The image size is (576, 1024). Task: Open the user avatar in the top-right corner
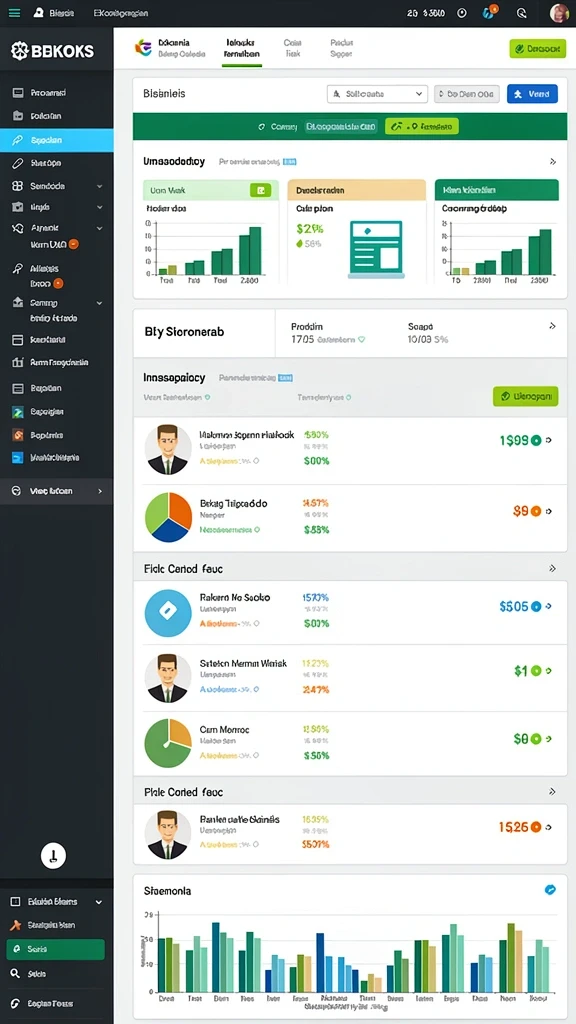coord(559,12)
